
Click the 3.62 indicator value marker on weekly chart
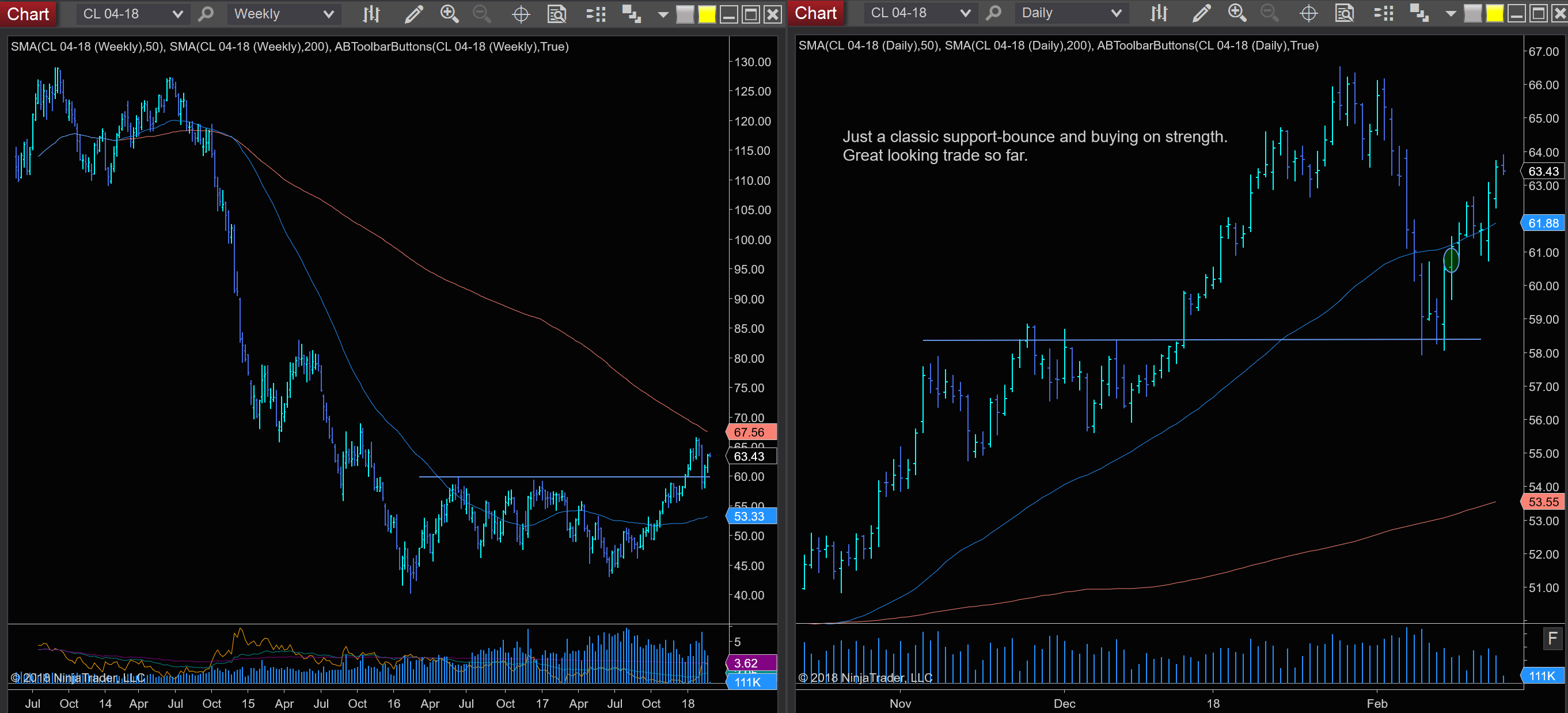point(751,662)
